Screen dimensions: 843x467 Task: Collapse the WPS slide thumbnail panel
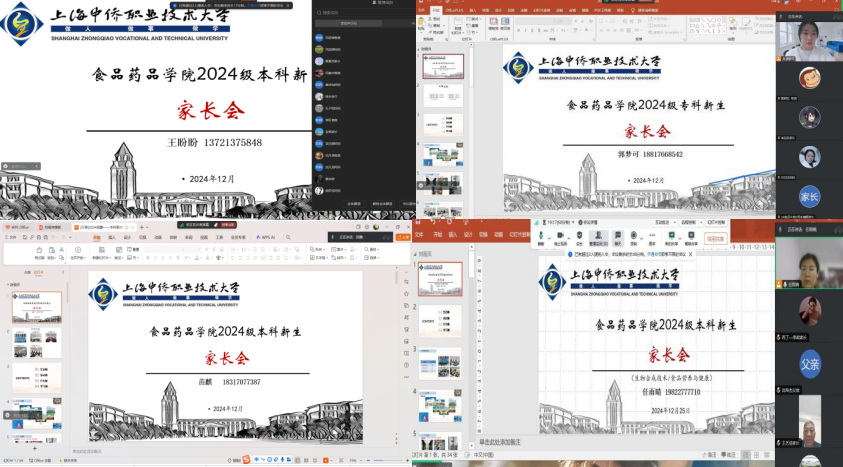tap(63, 272)
